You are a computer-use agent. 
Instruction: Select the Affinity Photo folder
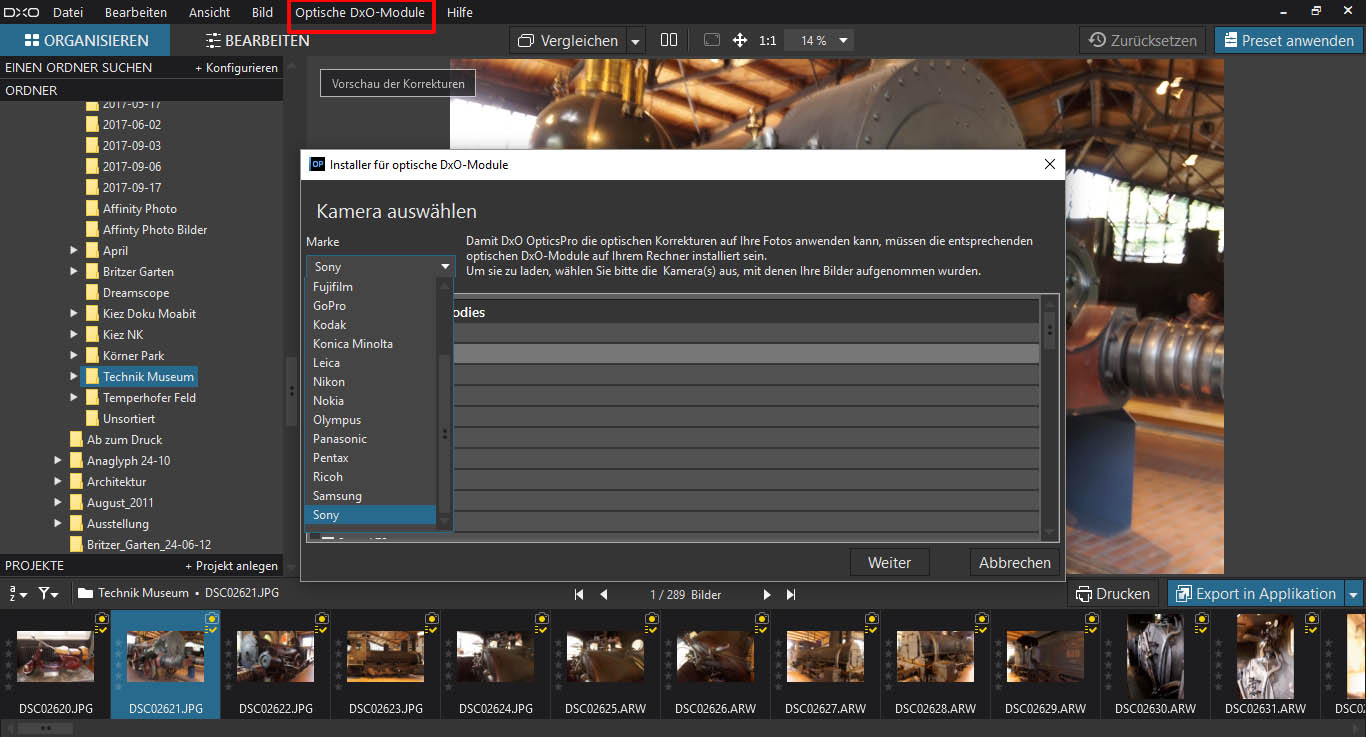pyautogui.click(x=139, y=209)
